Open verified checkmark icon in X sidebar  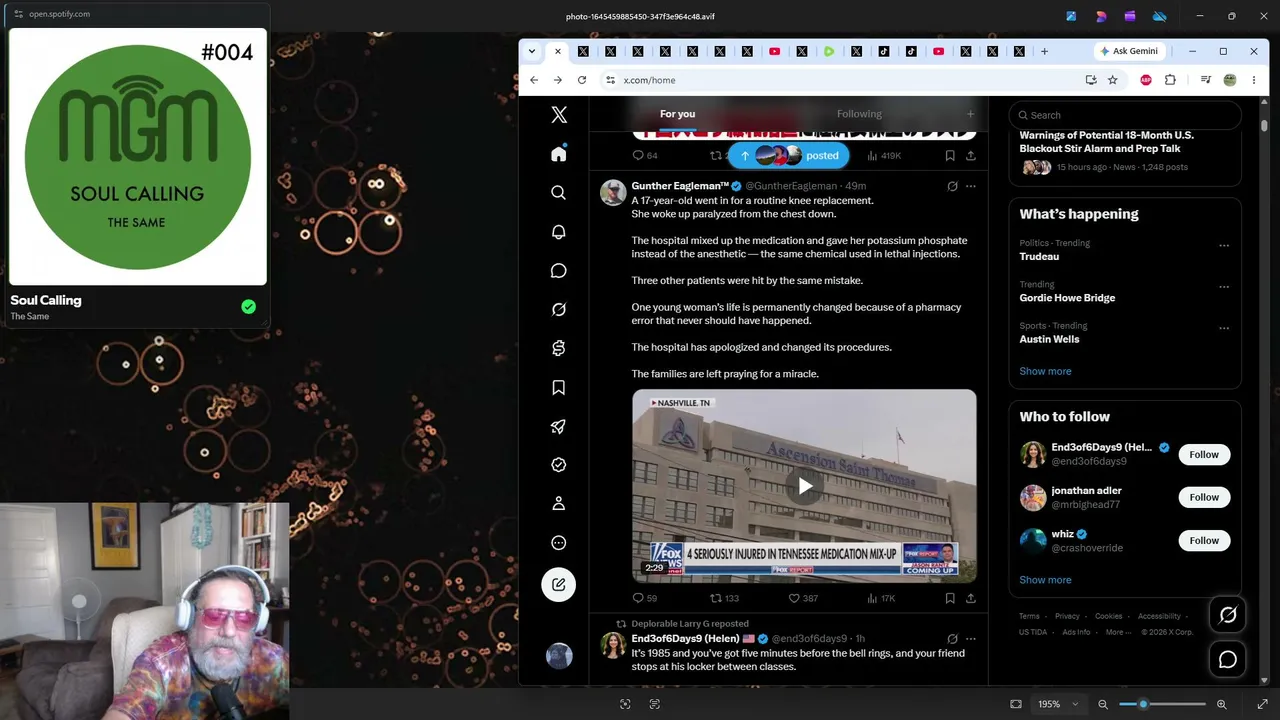(x=559, y=465)
